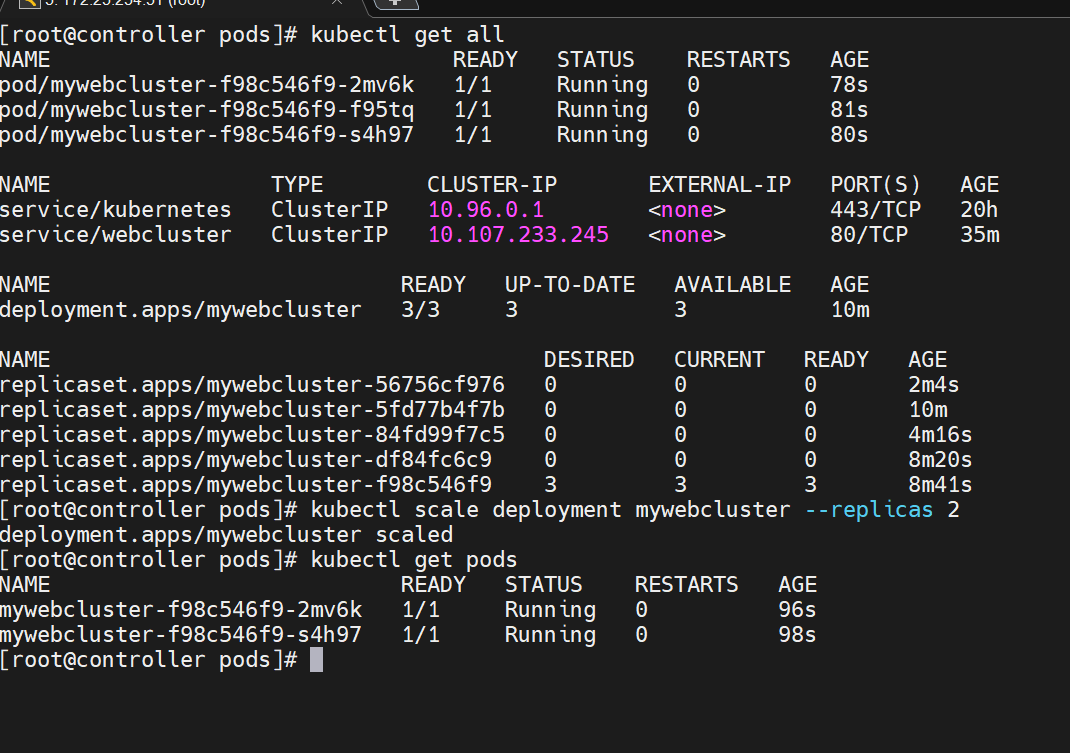This screenshot has width=1070, height=753.
Task: Click the 8m20s replicaset age
Action: 940,460
